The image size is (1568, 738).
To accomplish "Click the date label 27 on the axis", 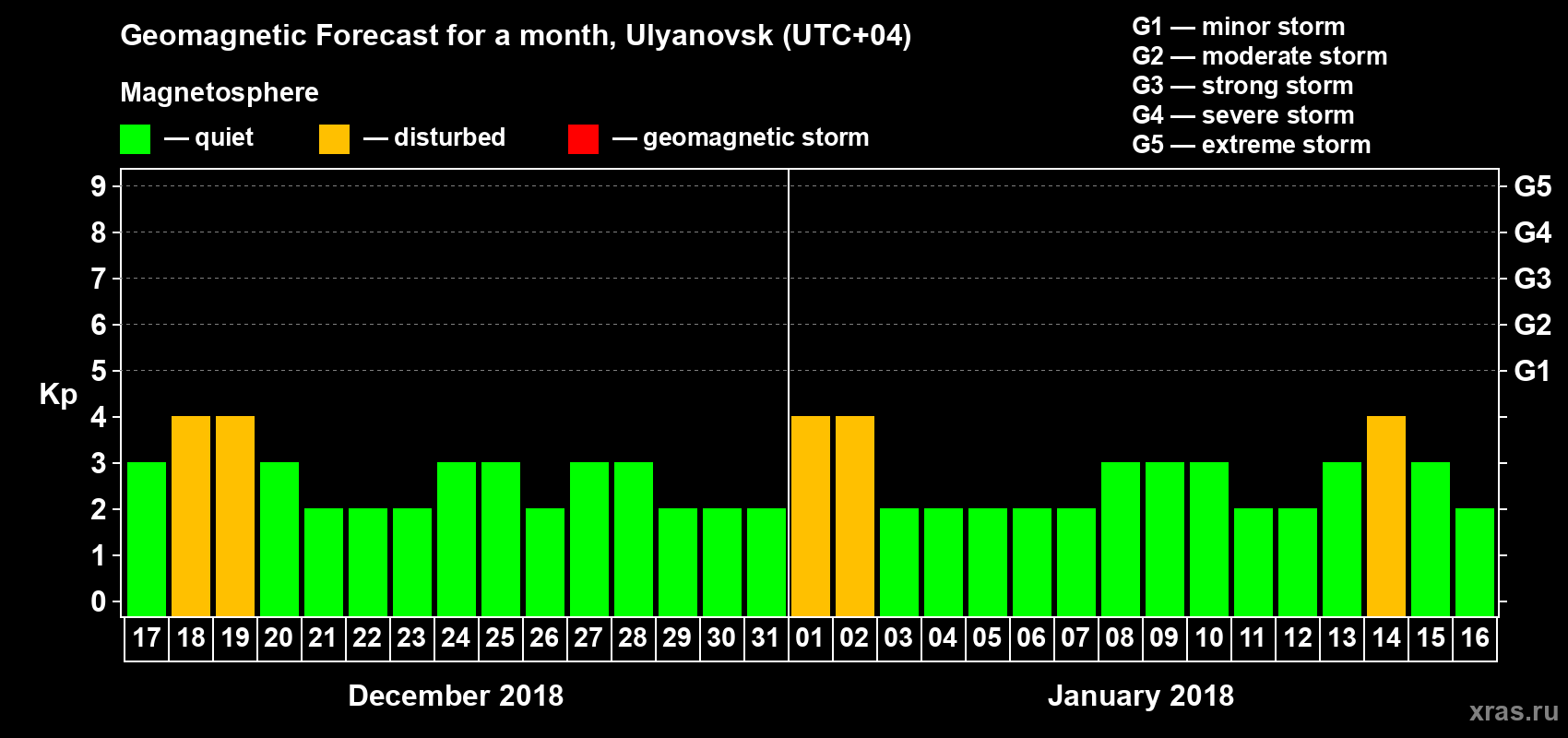I will [x=588, y=637].
